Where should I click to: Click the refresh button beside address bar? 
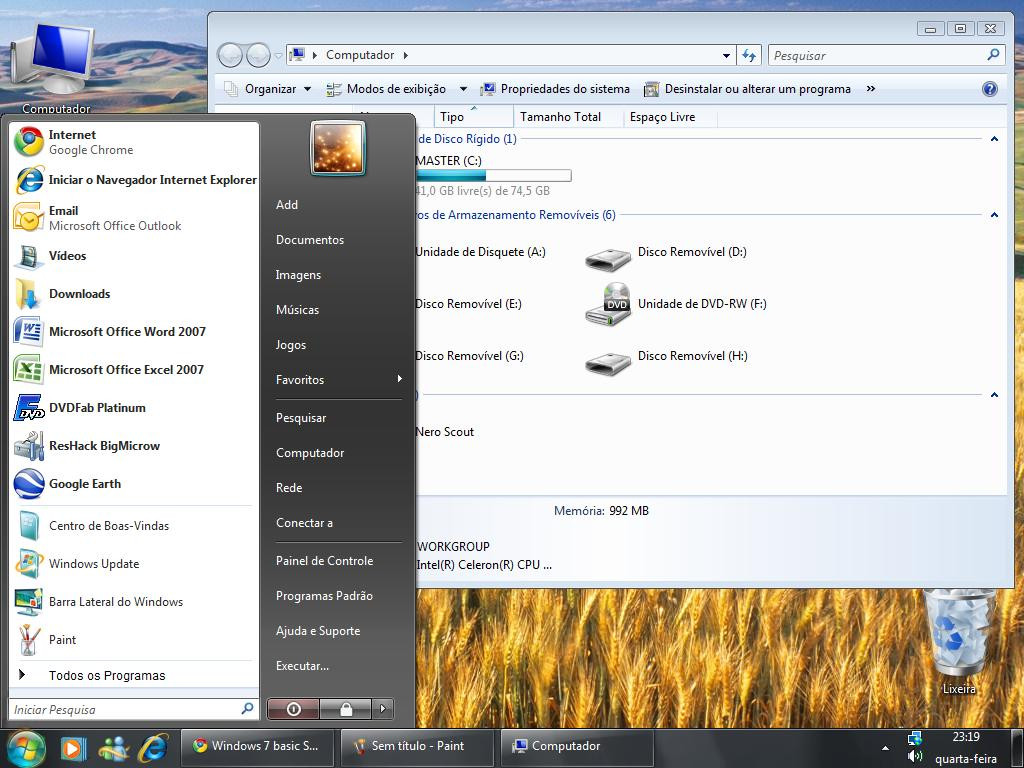tap(749, 56)
